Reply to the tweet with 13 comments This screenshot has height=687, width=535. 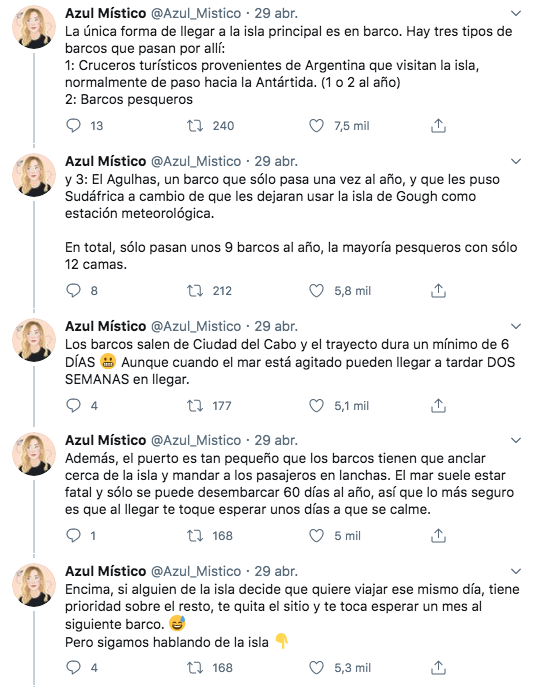[x=73, y=126]
